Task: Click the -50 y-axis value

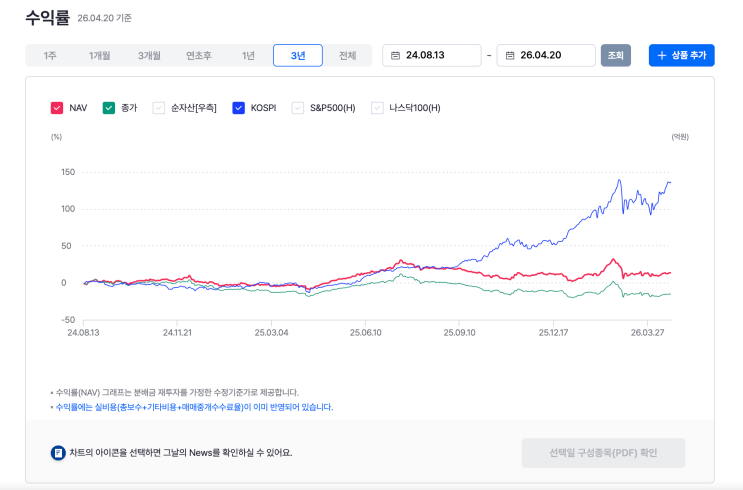Action: (68, 320)
